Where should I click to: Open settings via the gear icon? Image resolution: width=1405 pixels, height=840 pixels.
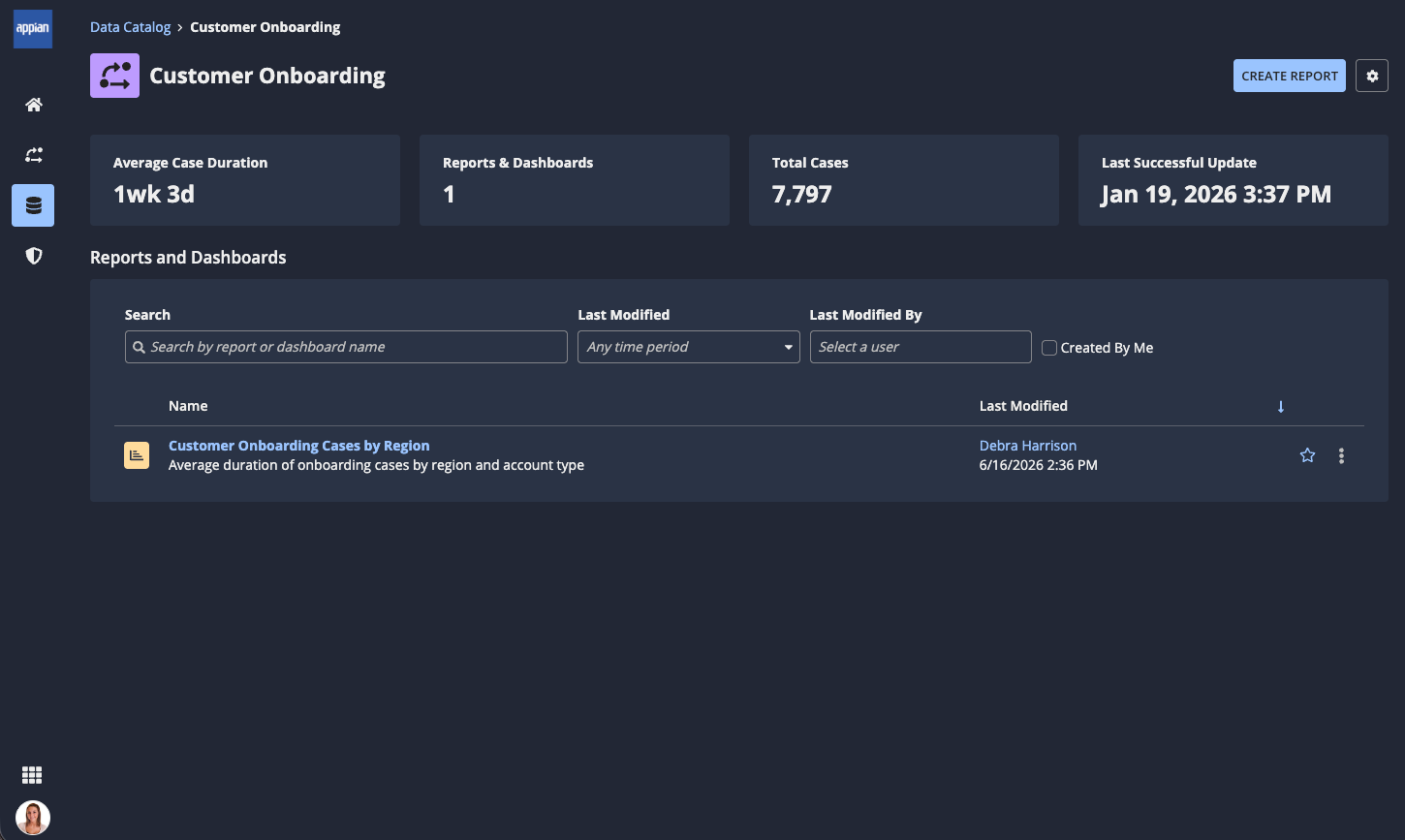click(1372, 76)
